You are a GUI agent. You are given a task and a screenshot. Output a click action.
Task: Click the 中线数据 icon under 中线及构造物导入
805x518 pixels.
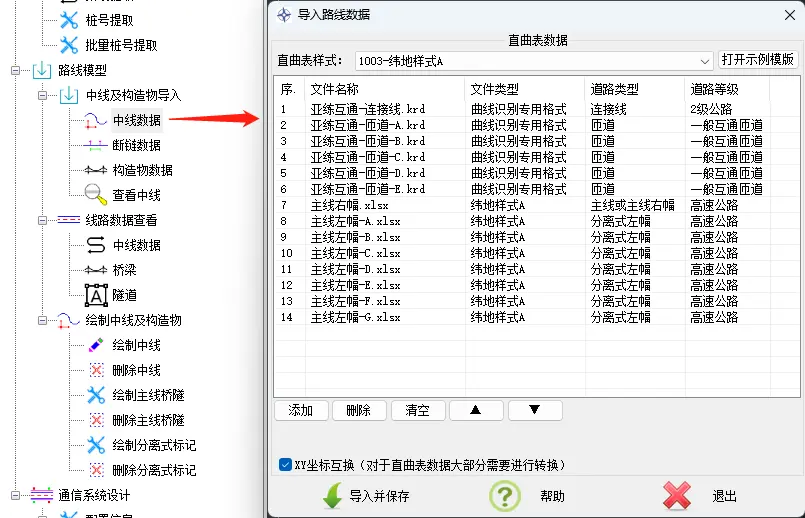tap(95, 120)
